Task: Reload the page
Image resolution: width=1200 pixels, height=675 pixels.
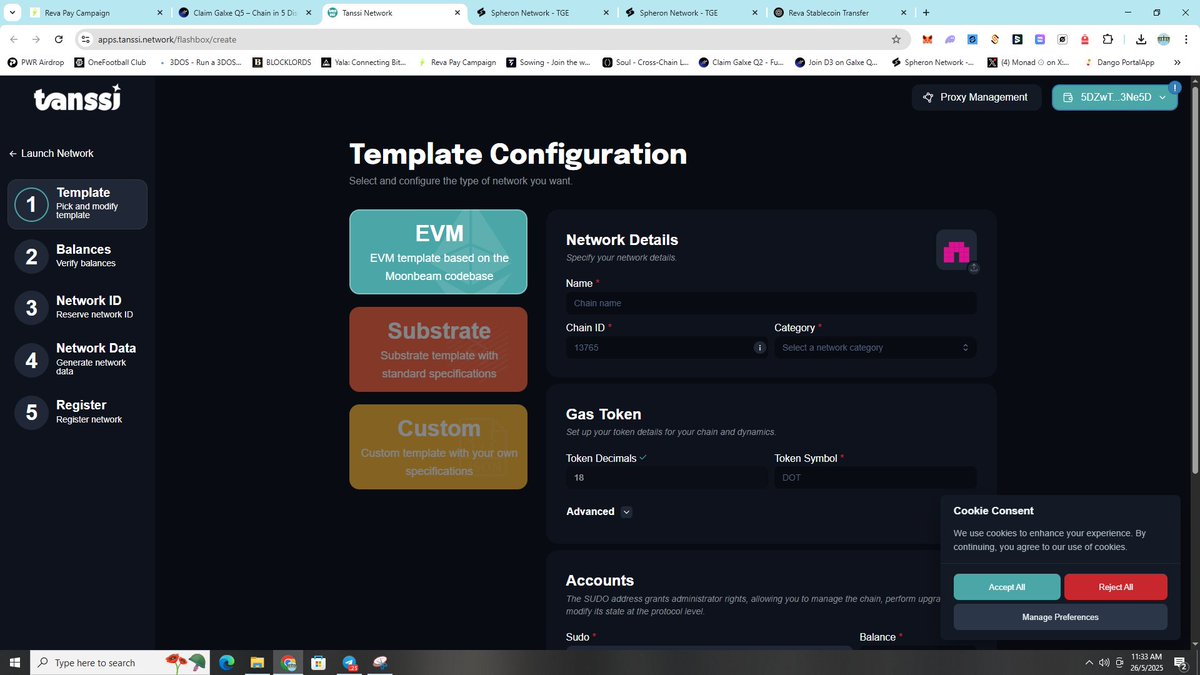Action: [59, 39]
